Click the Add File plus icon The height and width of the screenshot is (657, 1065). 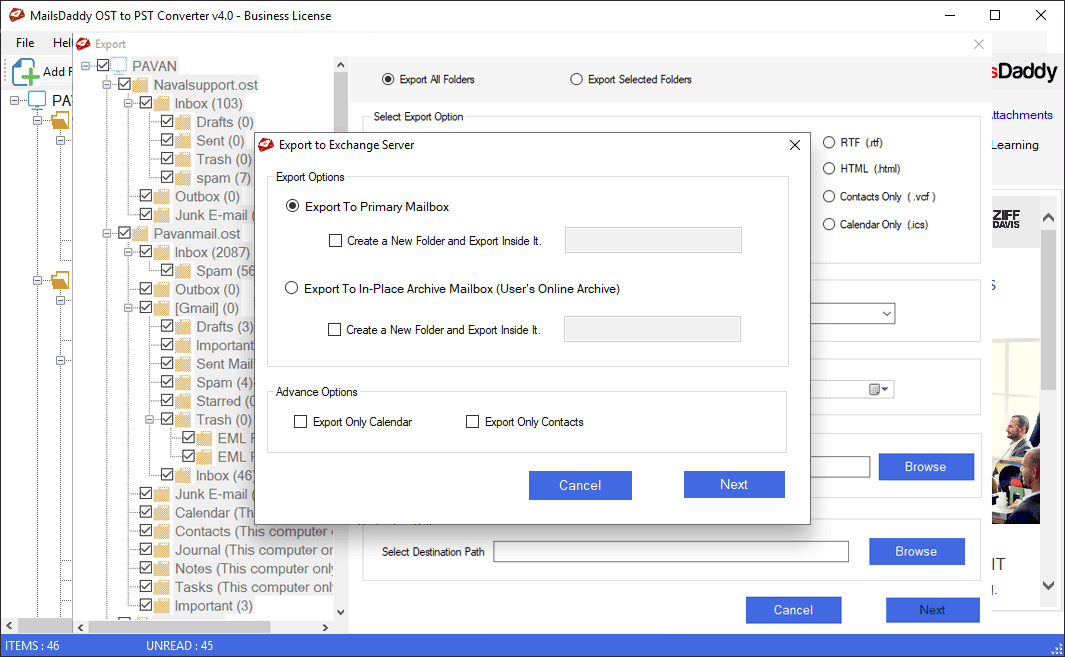pyautogui.click(x=25, y=72)
